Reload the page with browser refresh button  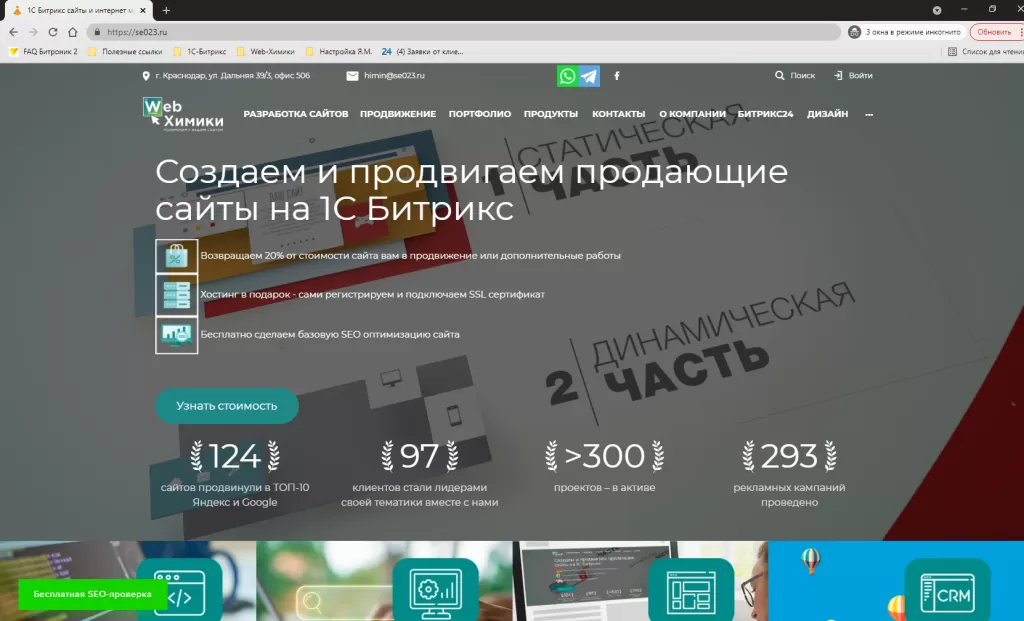[x=50, y=32]
